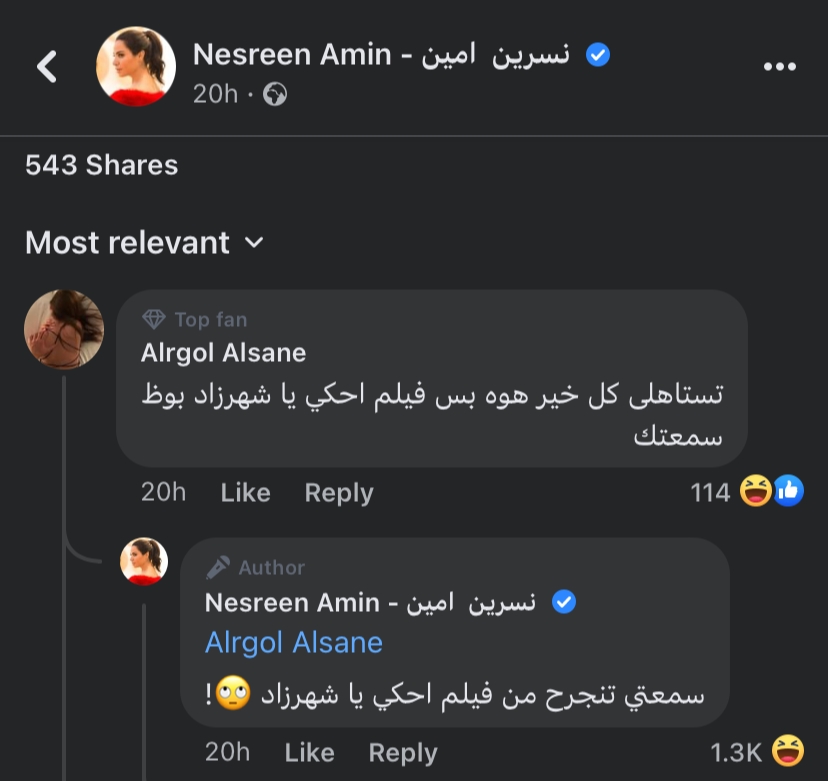View the 1.3K reactions count
The image size is (828, 781).
coord(736,751)
